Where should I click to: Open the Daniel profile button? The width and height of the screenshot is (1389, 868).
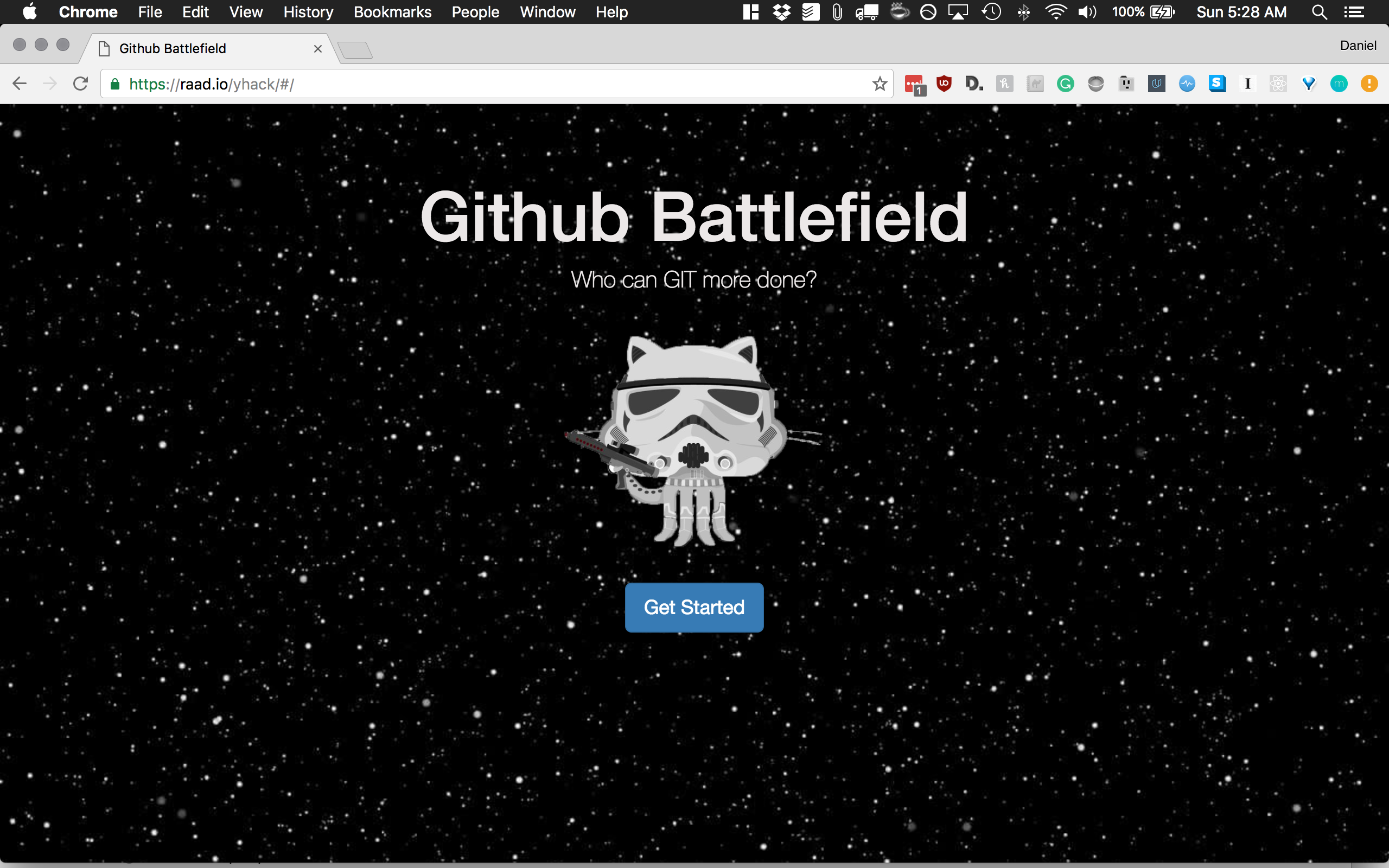click(1358, 46)
